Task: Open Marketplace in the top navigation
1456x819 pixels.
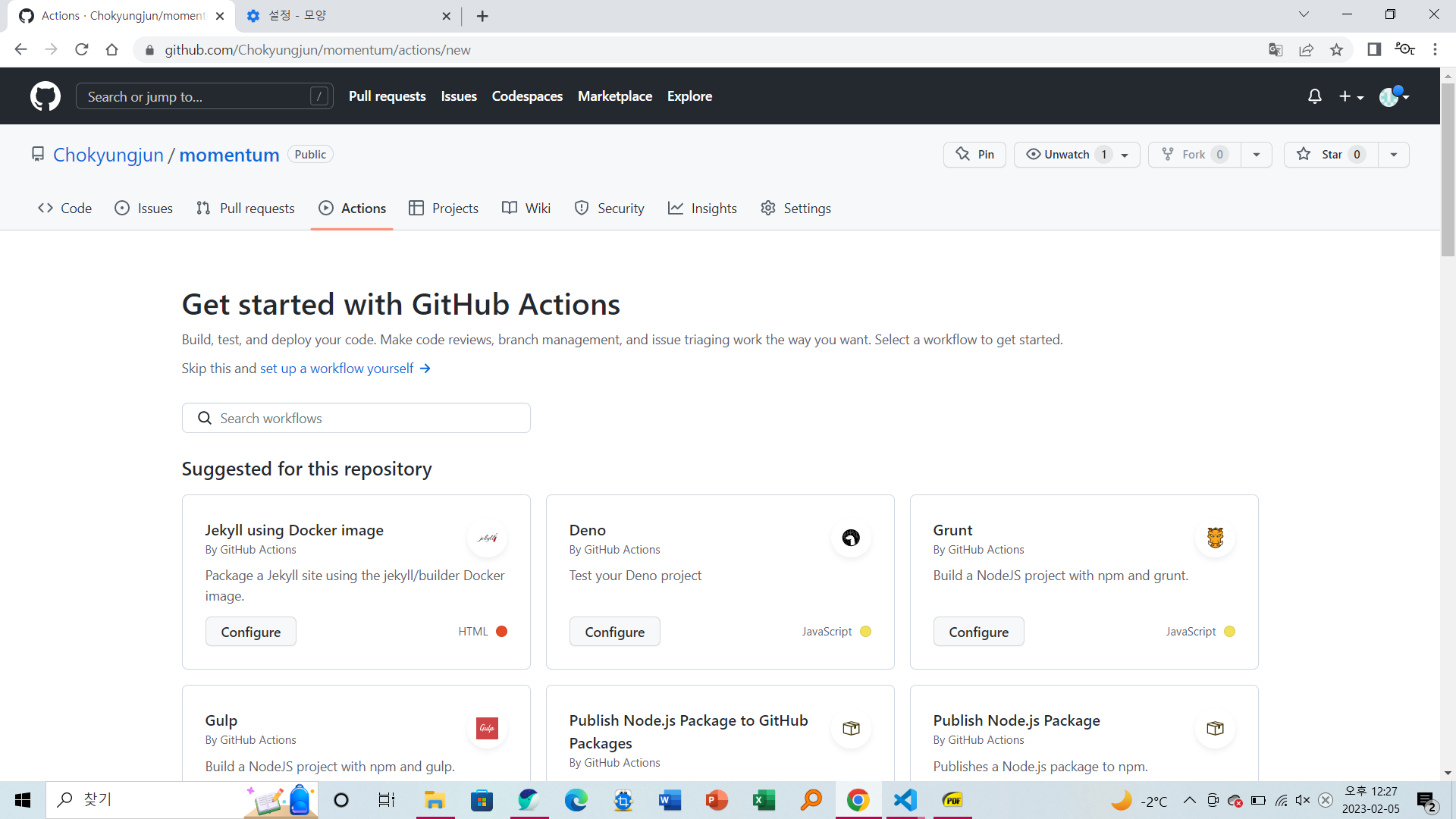Action: (615, 96)
